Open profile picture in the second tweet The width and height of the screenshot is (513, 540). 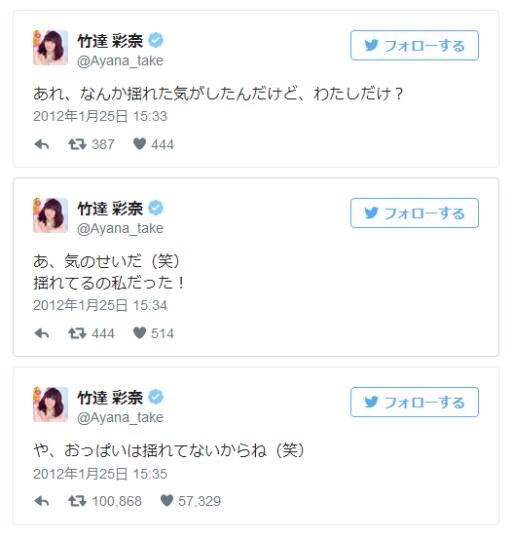pos(51,215)
